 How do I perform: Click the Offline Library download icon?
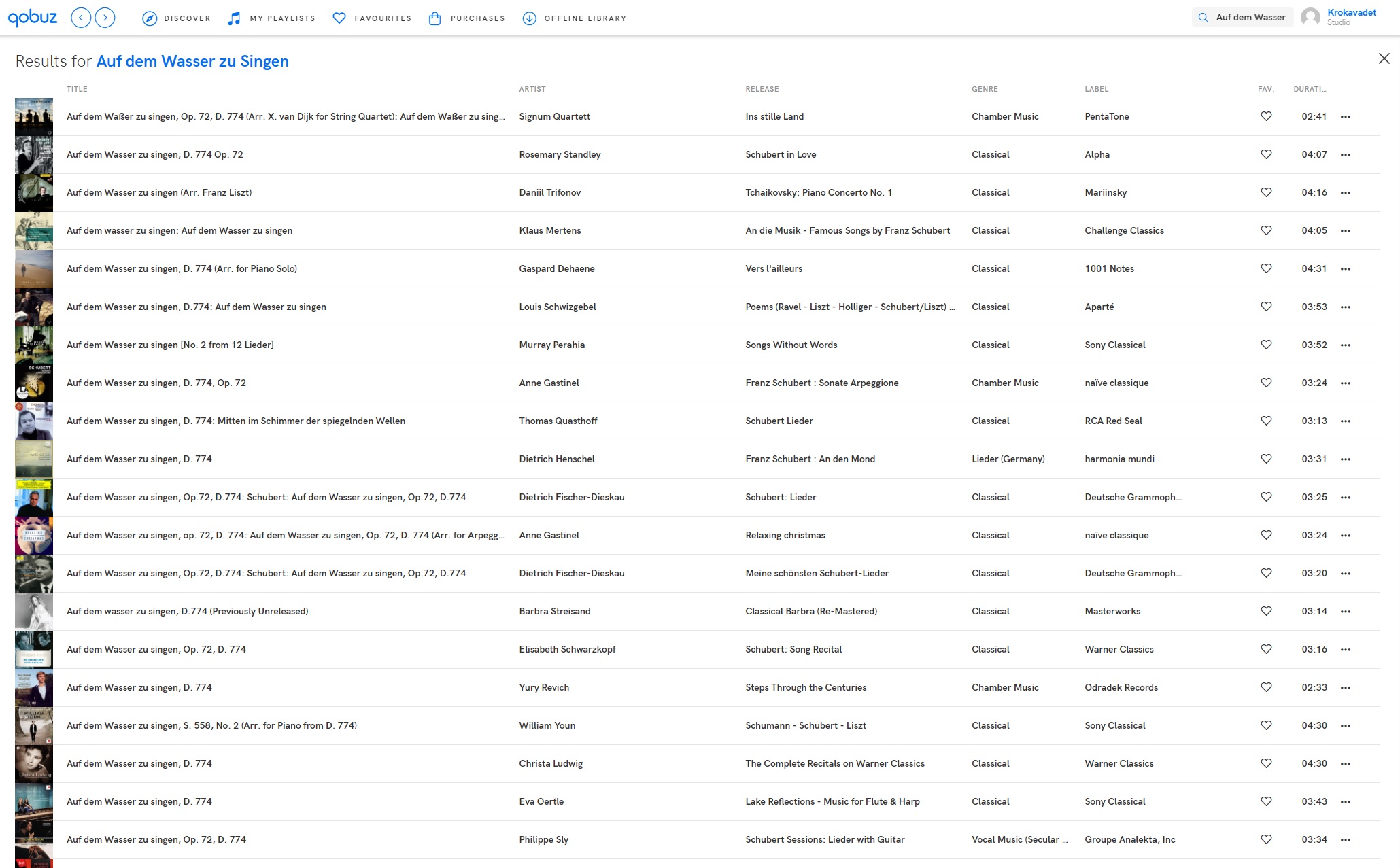coord(529,17)
